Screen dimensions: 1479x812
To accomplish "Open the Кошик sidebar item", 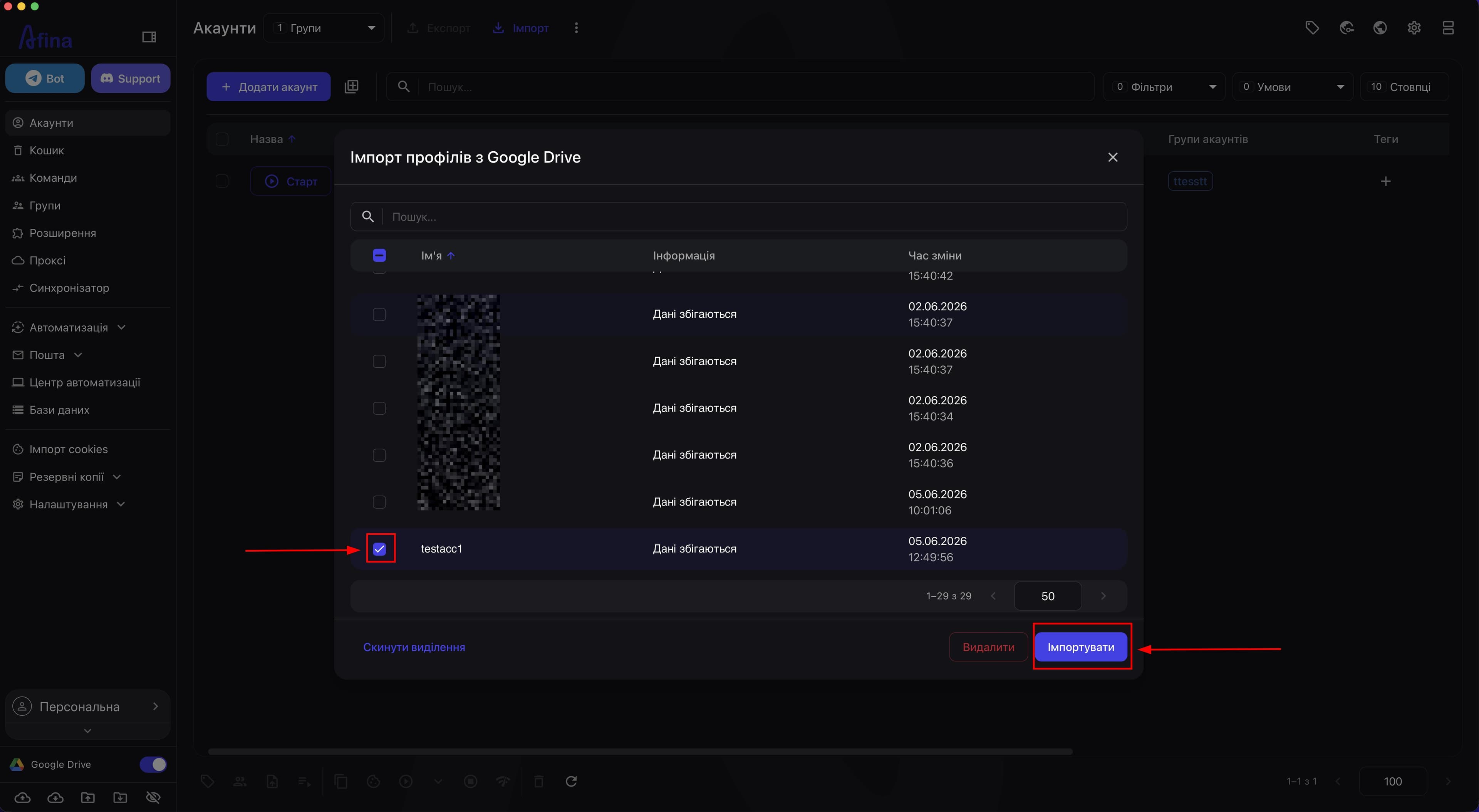I will click(x=88, y=151).
